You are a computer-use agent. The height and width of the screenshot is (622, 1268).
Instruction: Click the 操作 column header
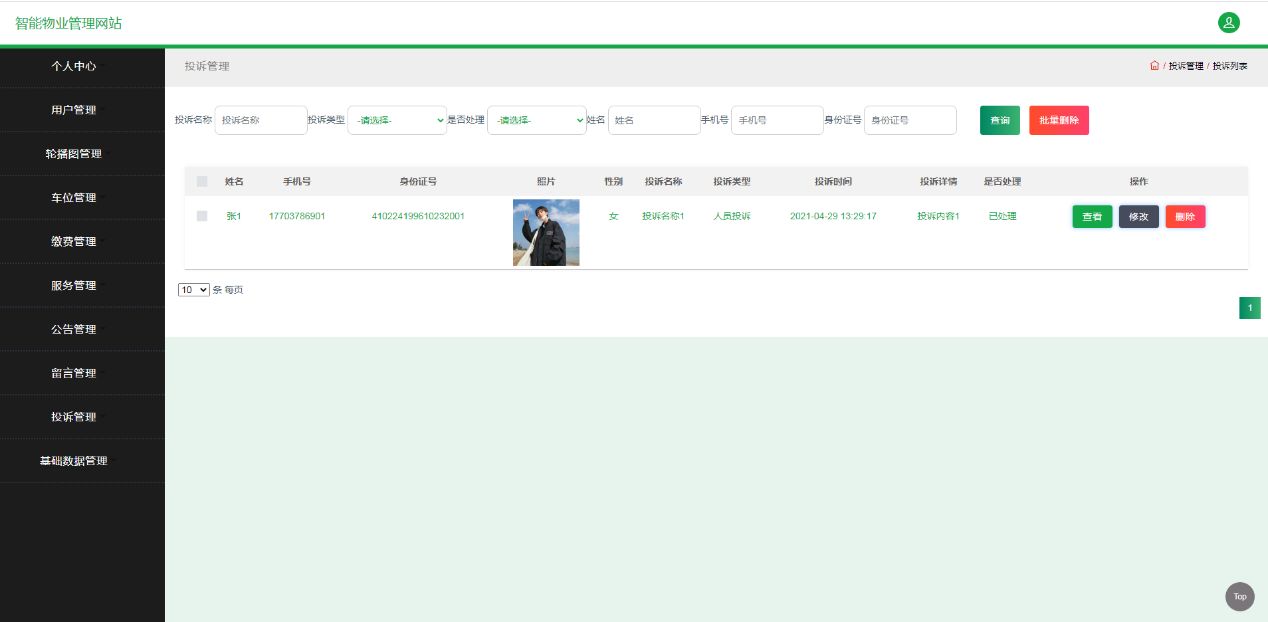[1139, 182]
